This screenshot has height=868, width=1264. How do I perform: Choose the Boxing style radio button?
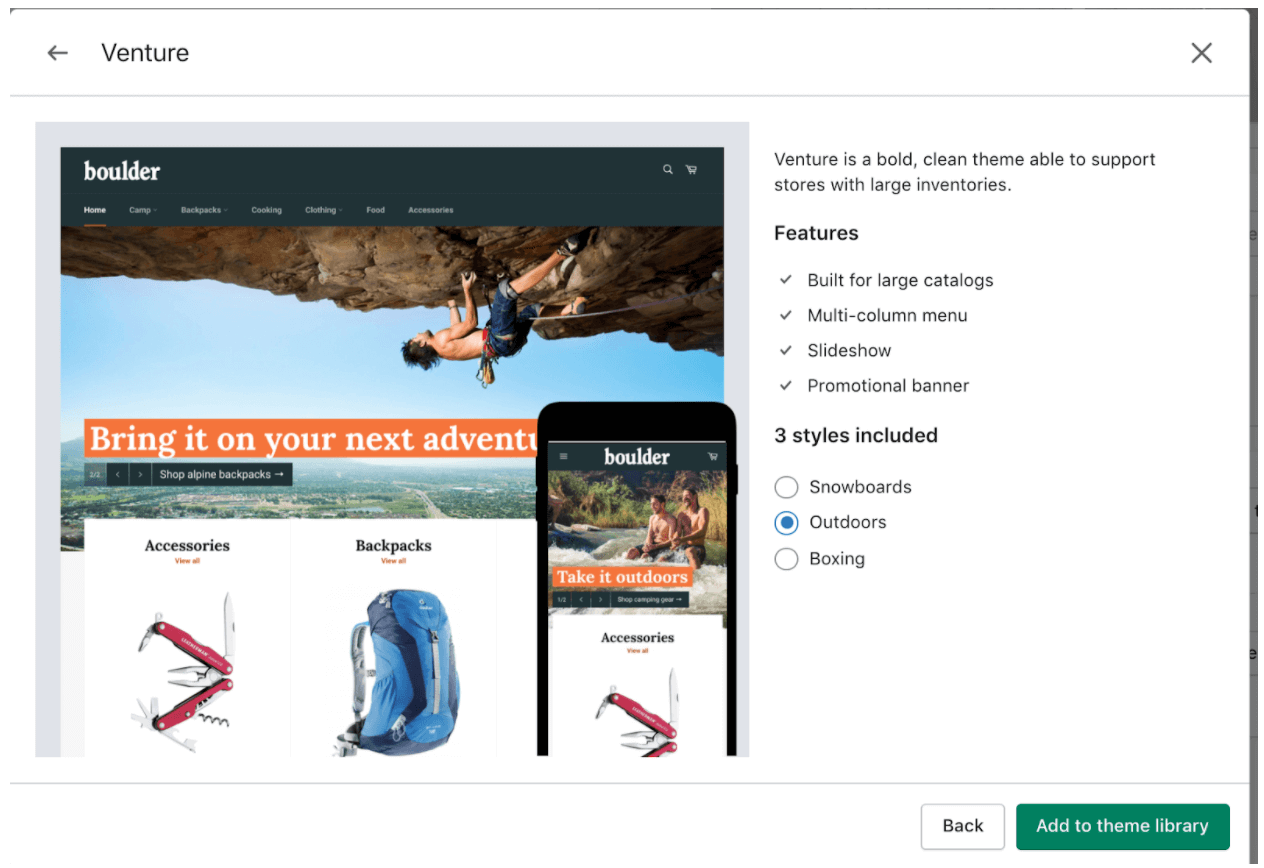(786, 559)
